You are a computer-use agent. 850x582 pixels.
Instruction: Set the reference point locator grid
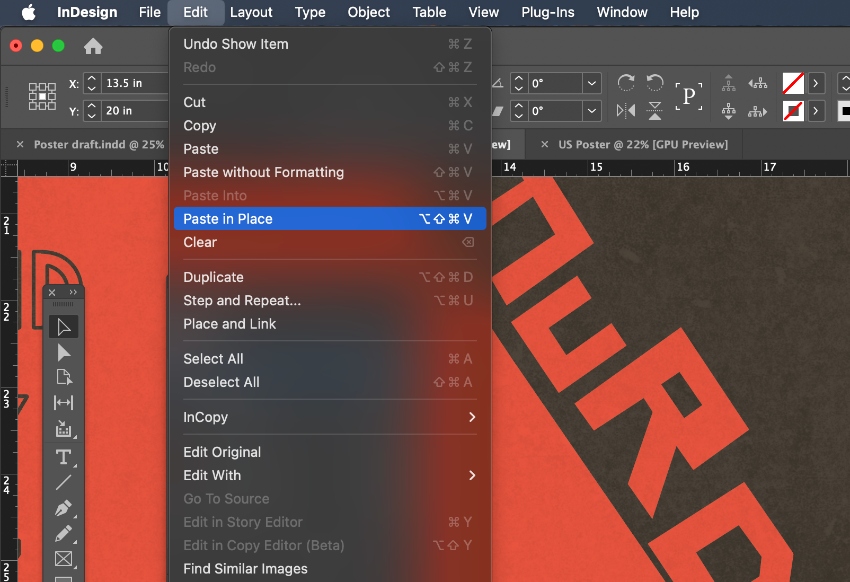pos(42,96)
